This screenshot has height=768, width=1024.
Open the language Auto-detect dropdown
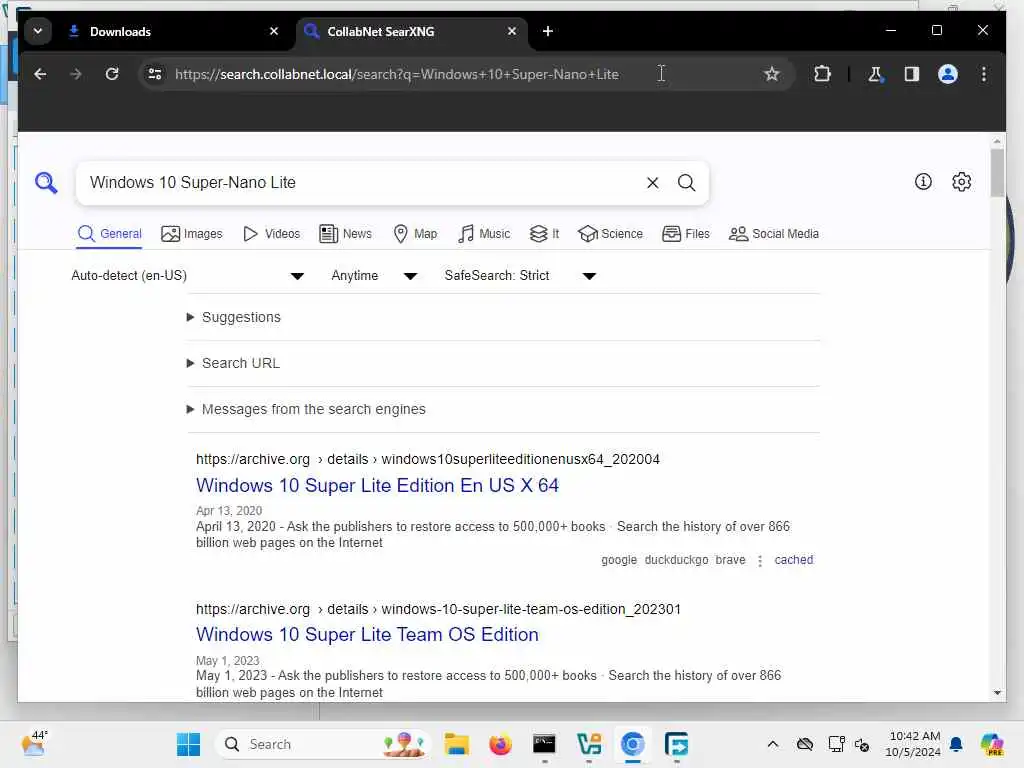[187, 276]
